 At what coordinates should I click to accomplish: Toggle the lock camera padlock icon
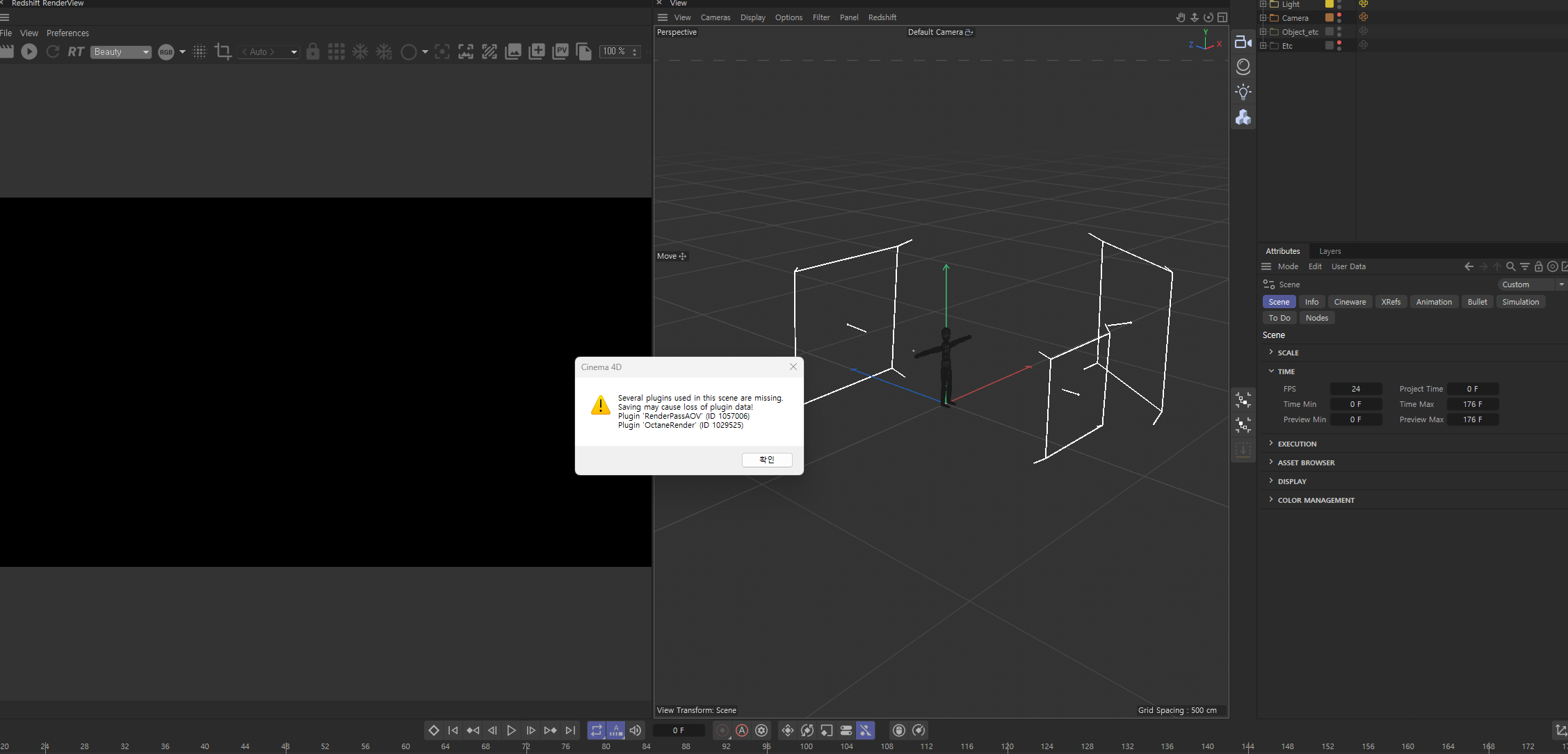pos(313,51)
